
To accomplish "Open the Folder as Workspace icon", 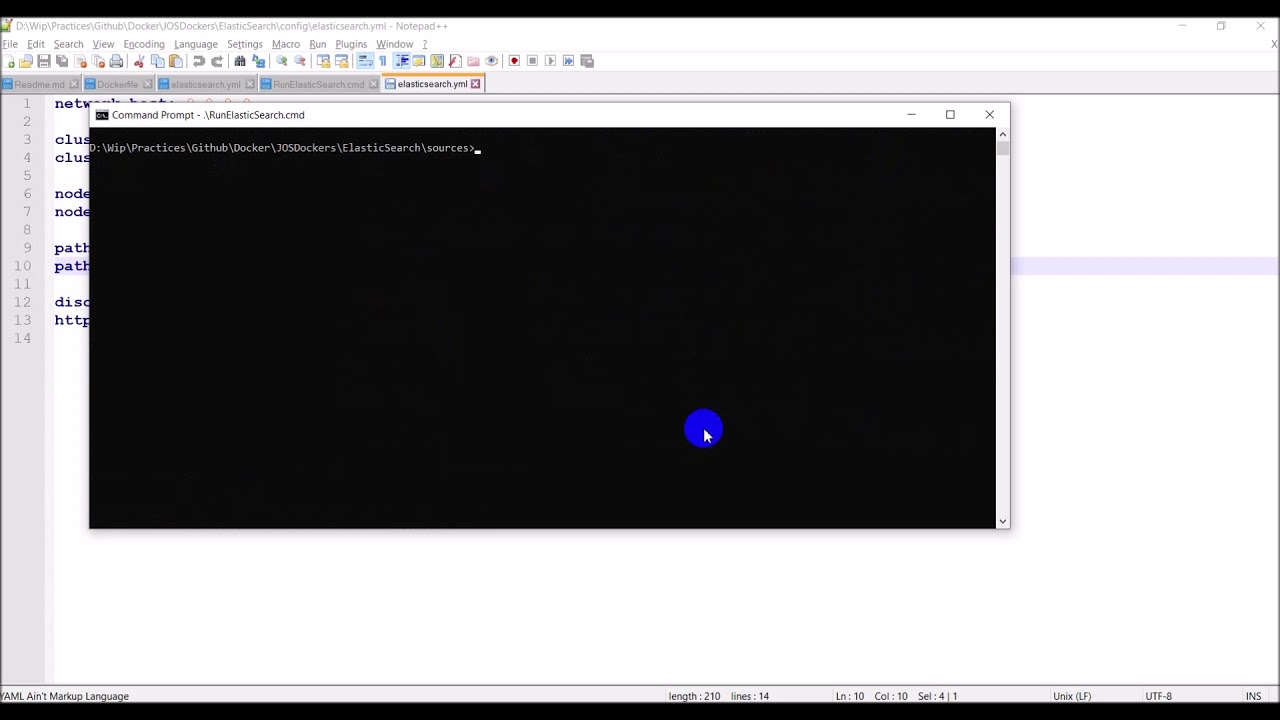I will pyautogui.click(x=473, y=61).
